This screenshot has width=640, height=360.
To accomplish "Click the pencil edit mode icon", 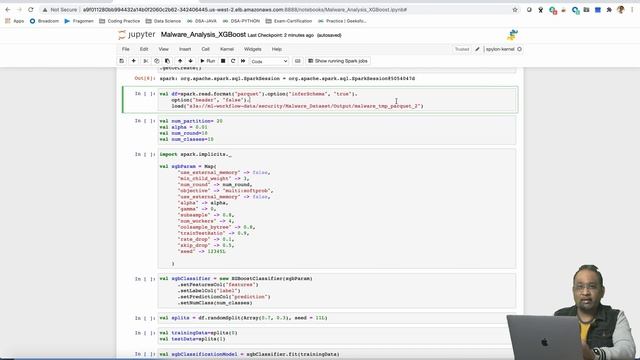I will 478,49.
